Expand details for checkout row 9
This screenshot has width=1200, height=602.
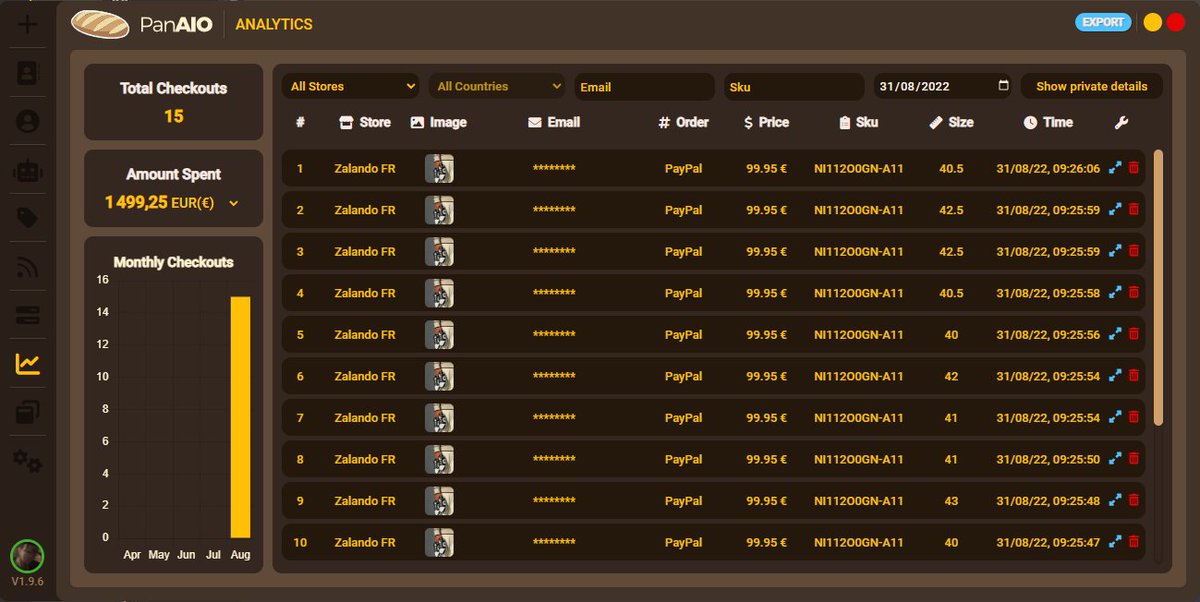pyautogui.click(x=1115, y=500)
